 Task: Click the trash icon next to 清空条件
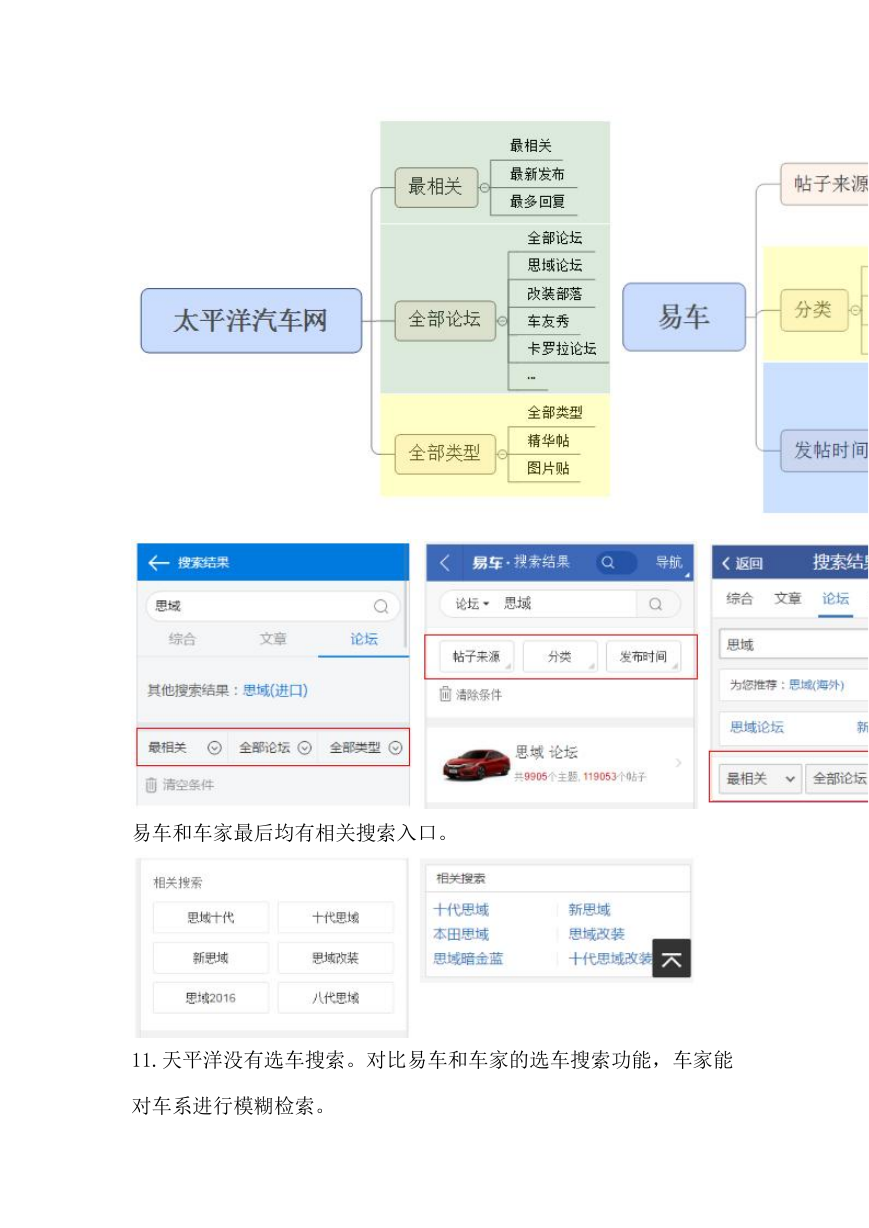point(151,785)
